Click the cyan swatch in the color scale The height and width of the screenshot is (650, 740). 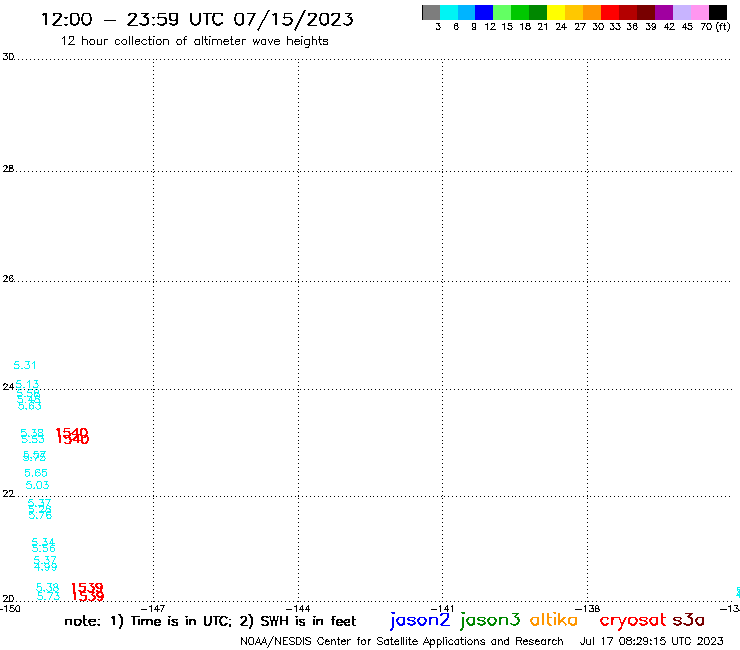point(449,12)
